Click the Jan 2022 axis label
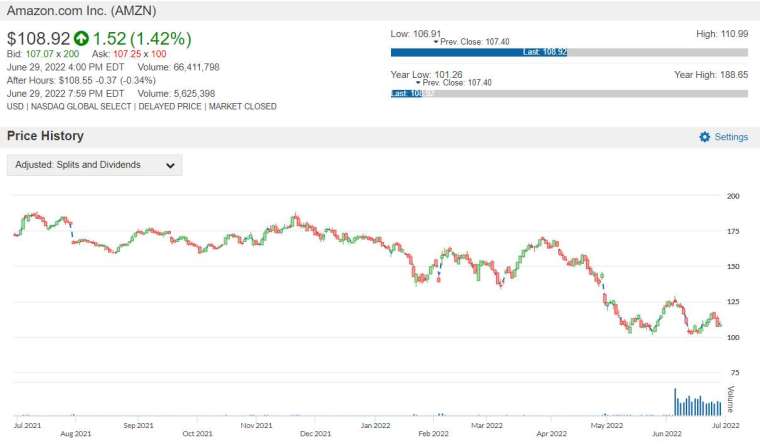The height and width of the screenshot is (445, 760). (x=375, y=425)
